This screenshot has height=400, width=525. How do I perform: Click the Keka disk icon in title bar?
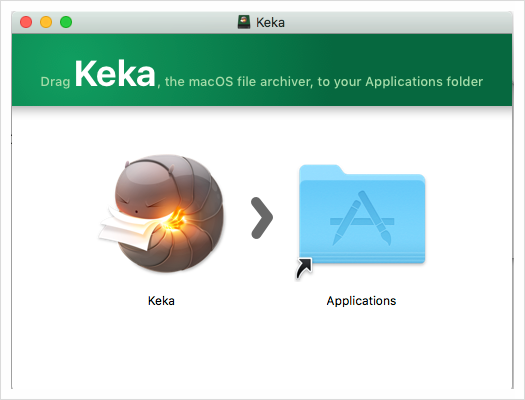click(244, 22)
